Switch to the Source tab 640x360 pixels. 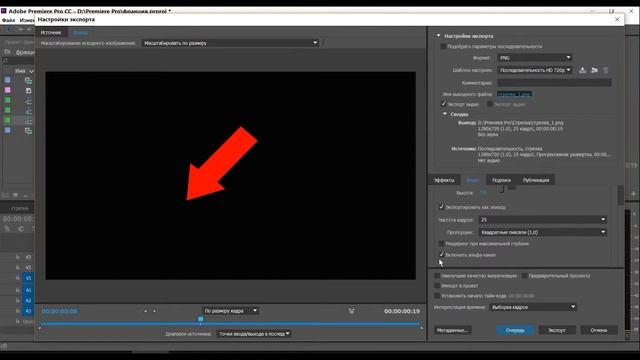click(x=51, y=32)
